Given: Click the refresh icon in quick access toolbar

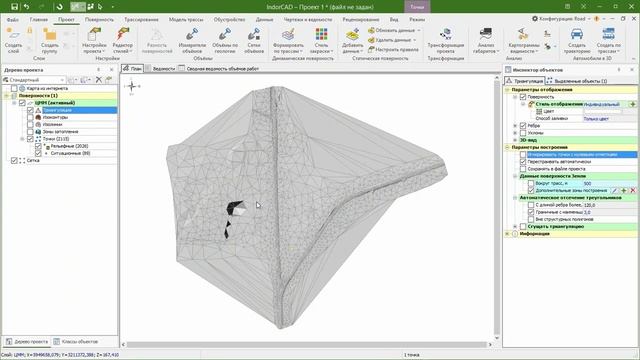Looking at the screenshot, I should coord(60,7).
